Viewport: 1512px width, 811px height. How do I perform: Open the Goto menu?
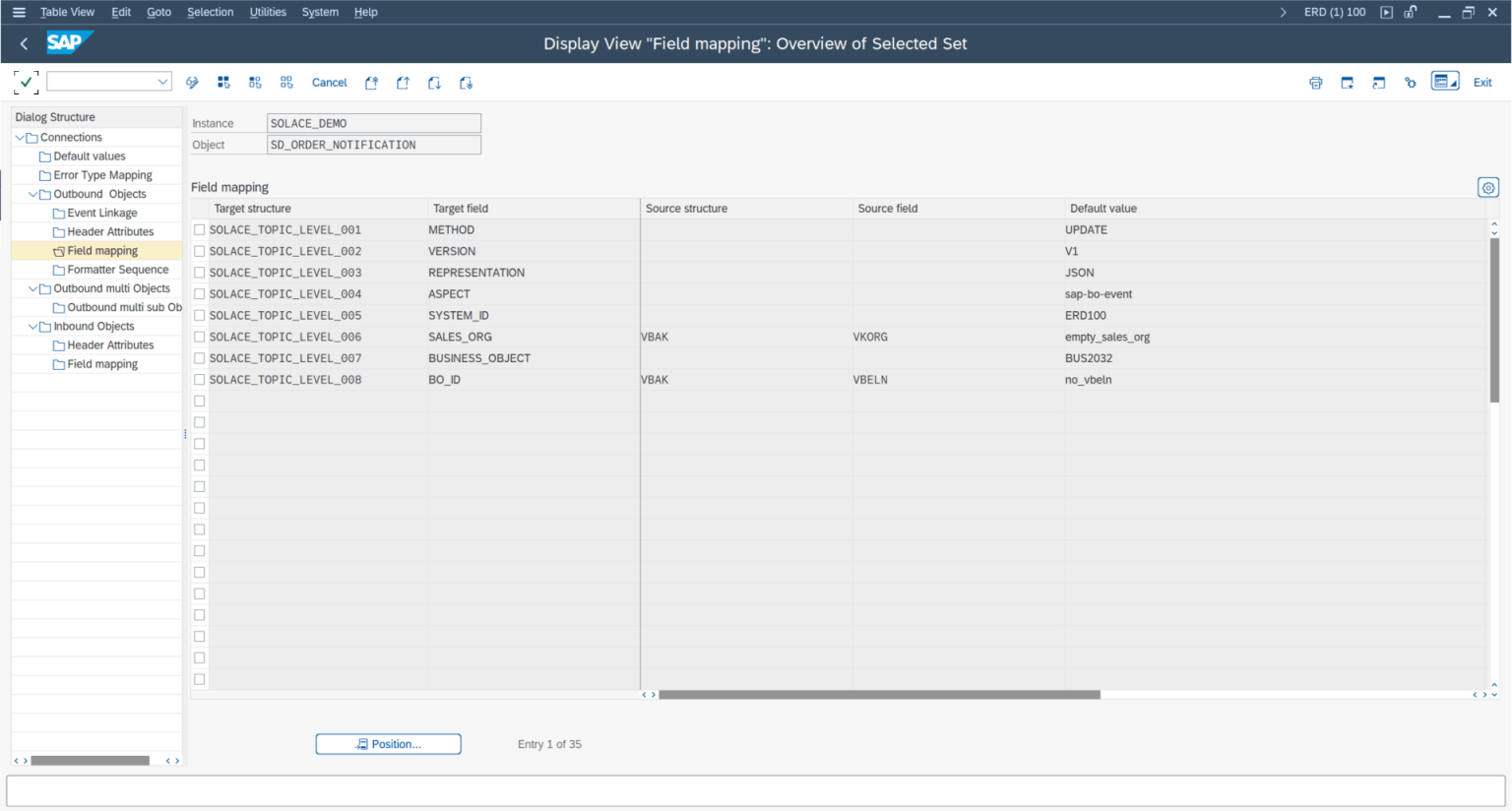pyautogui.click(x=158, y=12)
